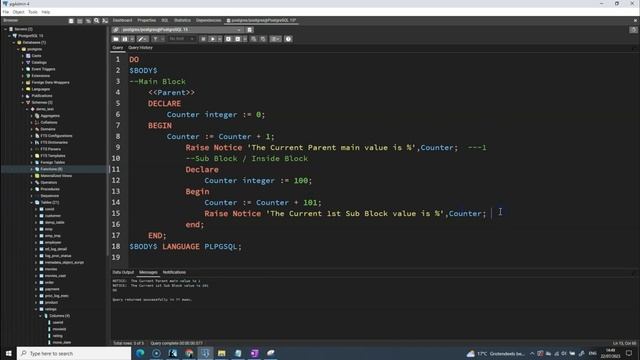Open the Filter options dropdown arrow
This screenshot has height=360, width=640.
pos(162,39)
